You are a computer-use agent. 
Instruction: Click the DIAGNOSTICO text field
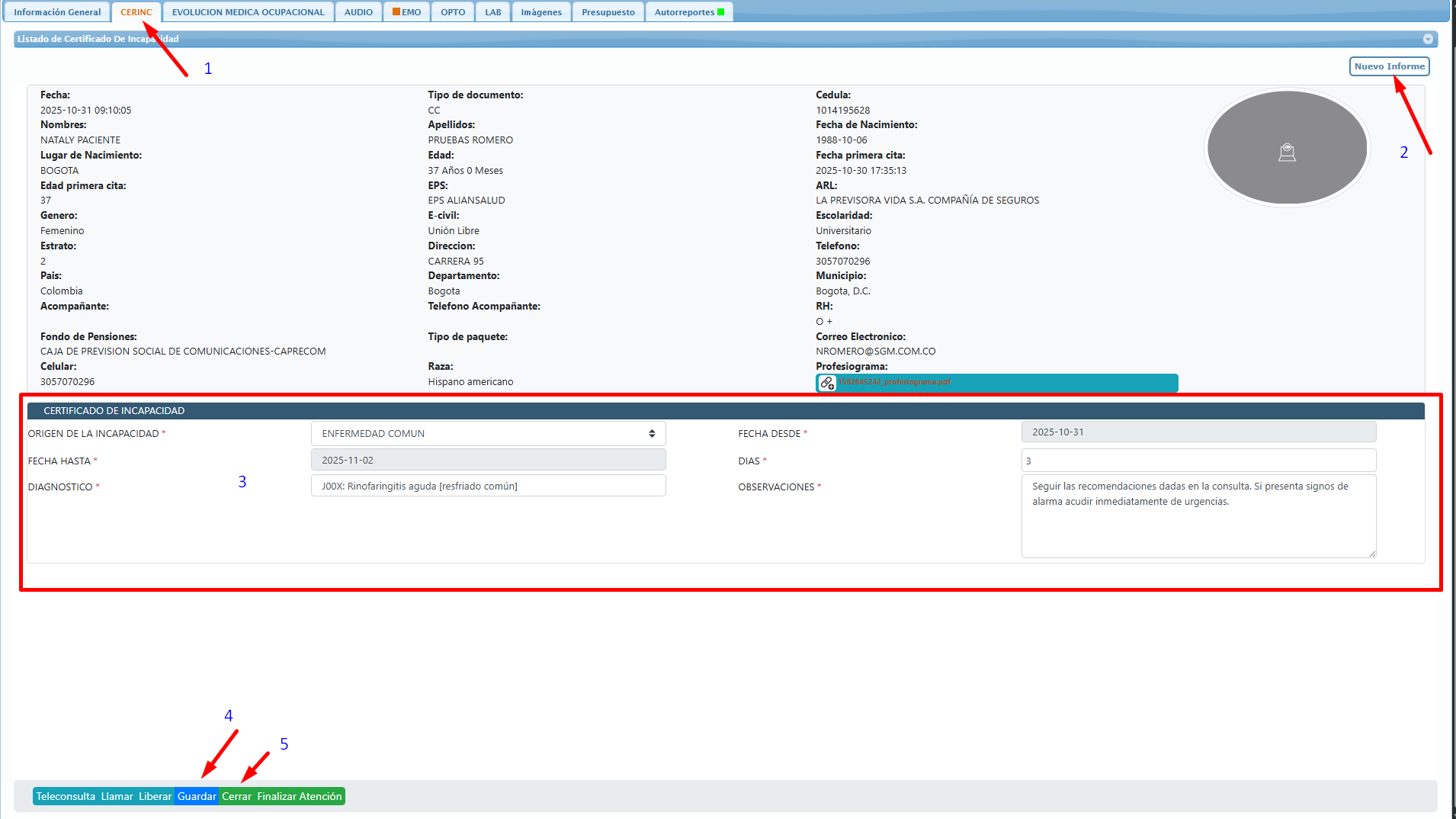click(x=488, y=486)
